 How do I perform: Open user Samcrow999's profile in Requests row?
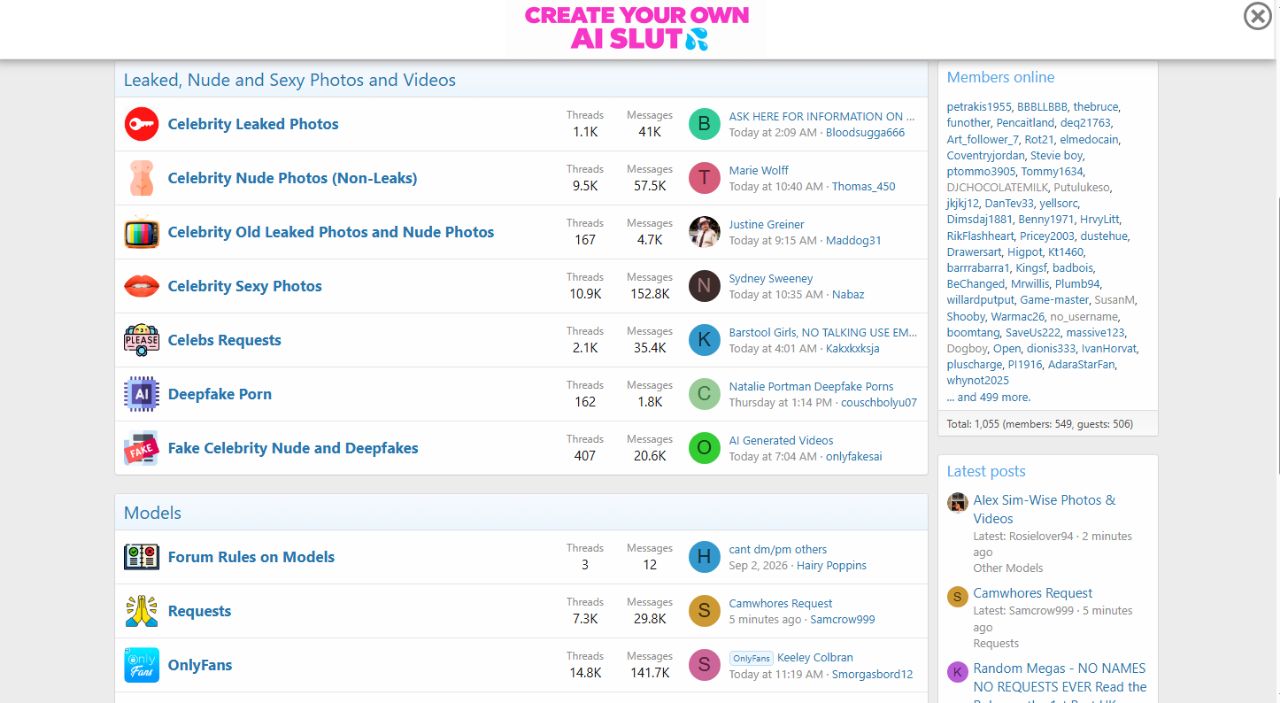[843, 619]
